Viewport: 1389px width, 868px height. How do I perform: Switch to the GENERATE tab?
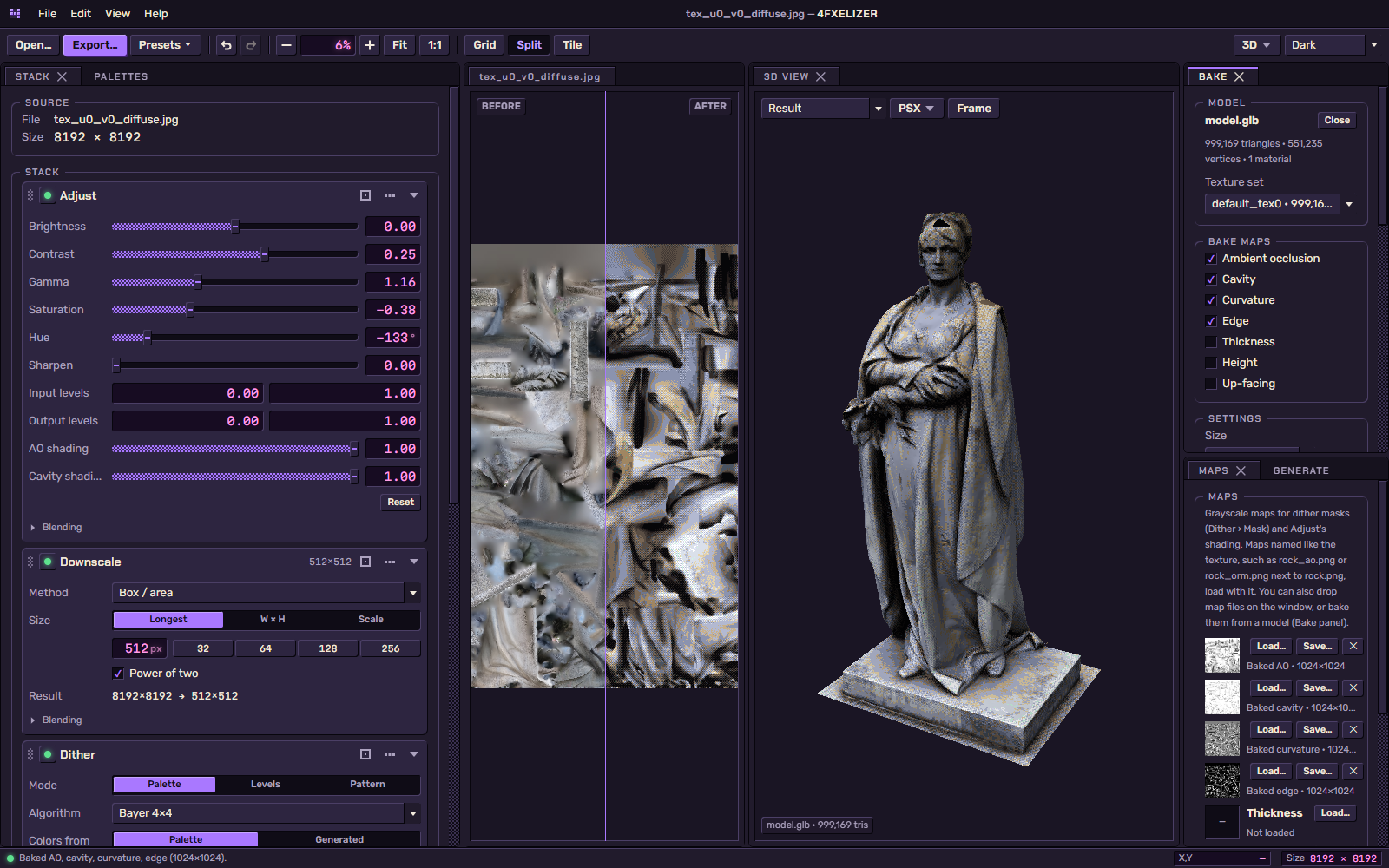click(x=1300, y=470)
